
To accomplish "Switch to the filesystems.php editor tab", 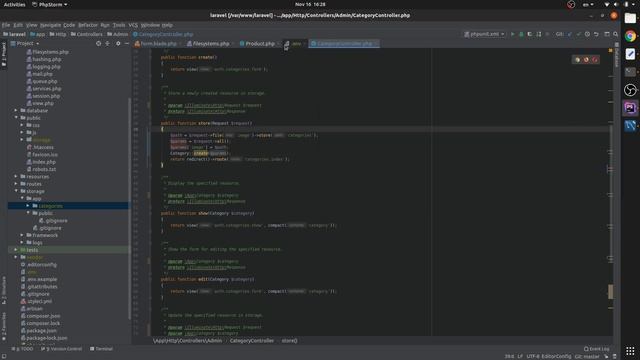I will (210, 43).
